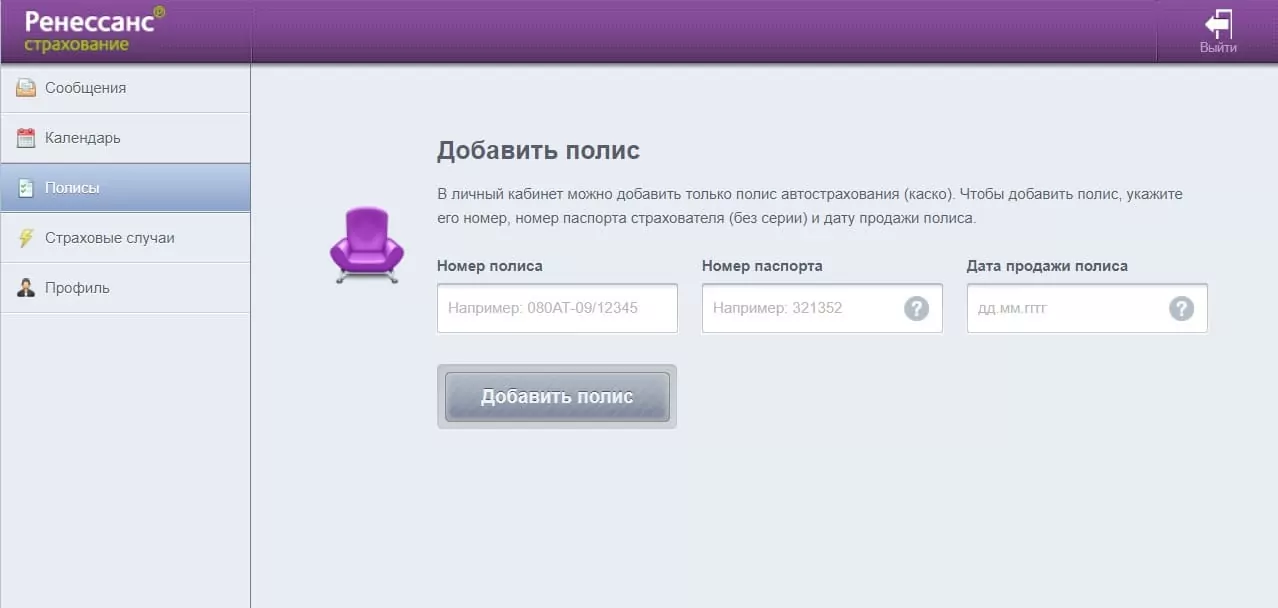This screenshot has height=608, width=1278.
Task: Show help for the Дата продажи полиса field
Action: point(1181,308)
